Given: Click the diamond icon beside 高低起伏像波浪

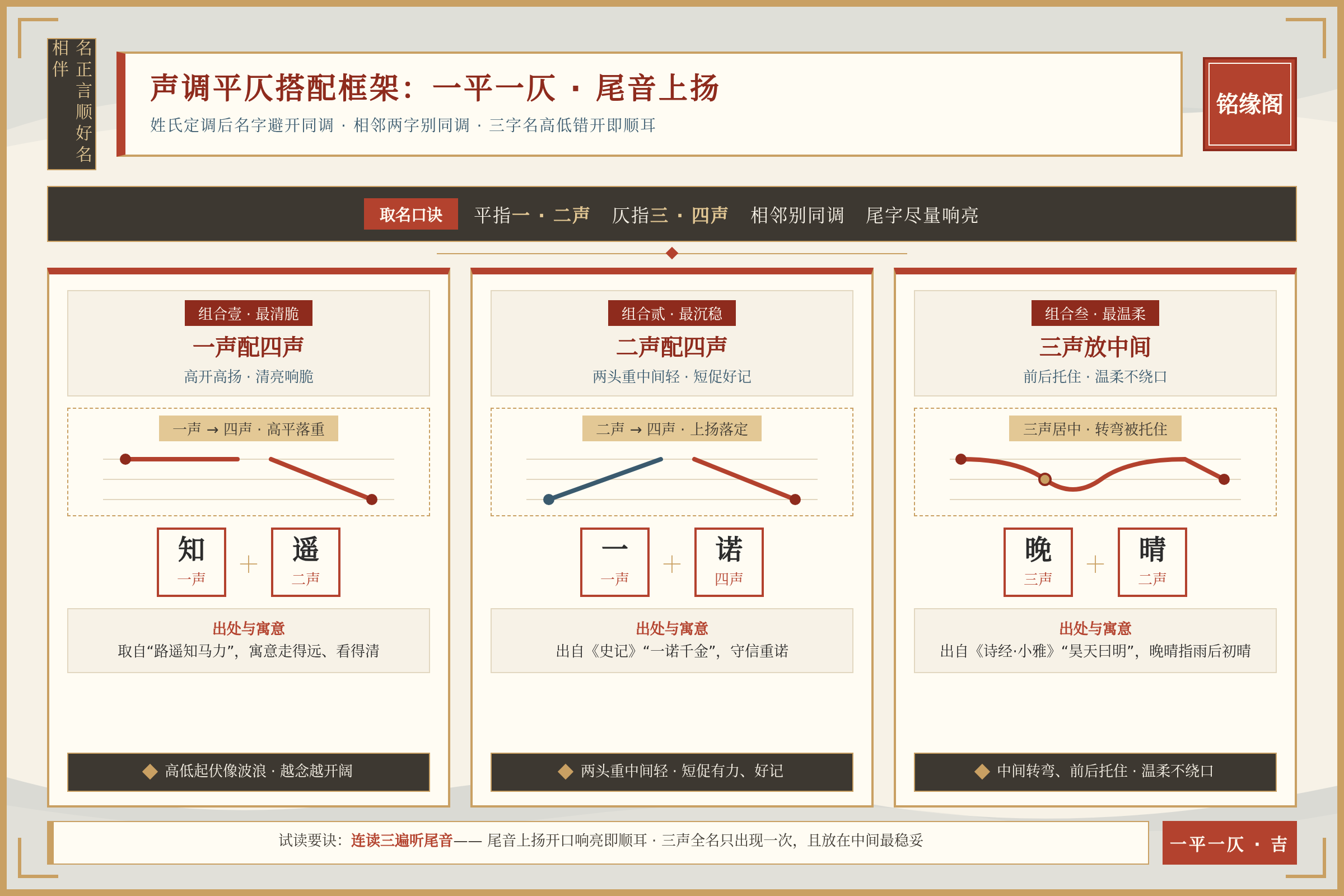Looking at the screenshot, I should [150, 772].
